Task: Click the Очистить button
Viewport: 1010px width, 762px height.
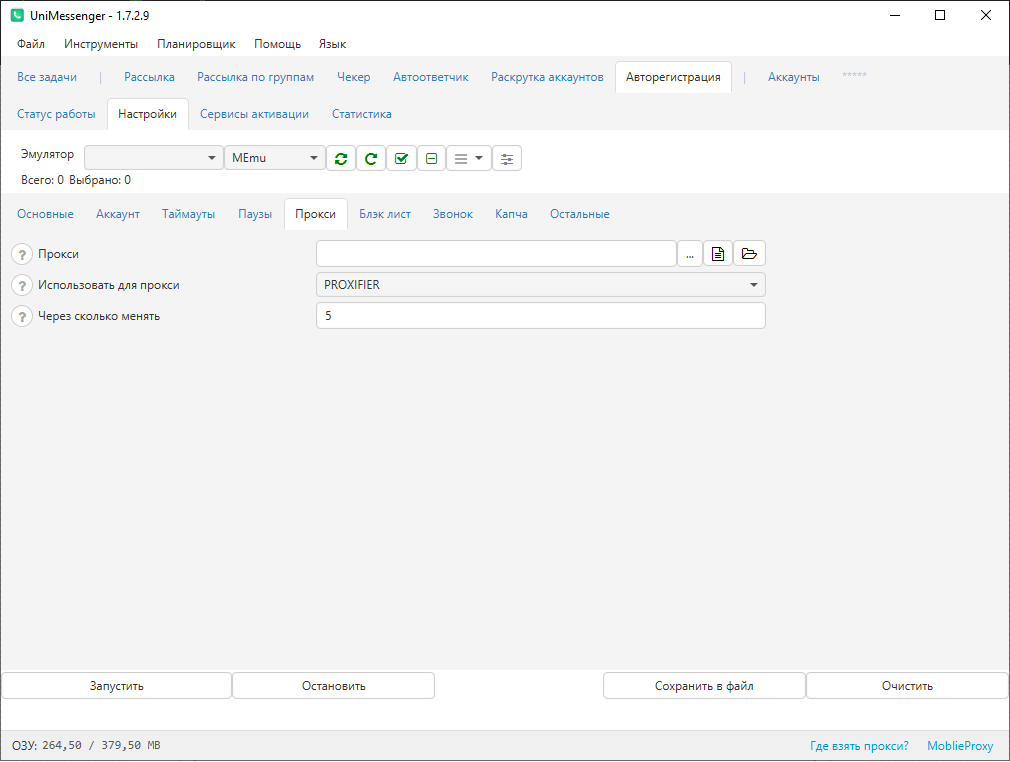Action: coord(907,686)
